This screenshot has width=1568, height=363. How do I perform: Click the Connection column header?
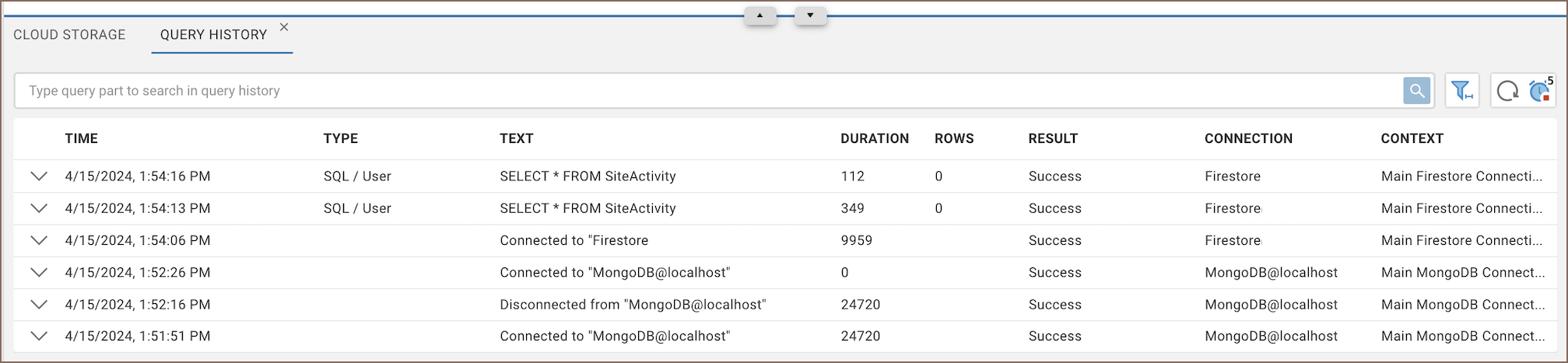pos(1248,138)
